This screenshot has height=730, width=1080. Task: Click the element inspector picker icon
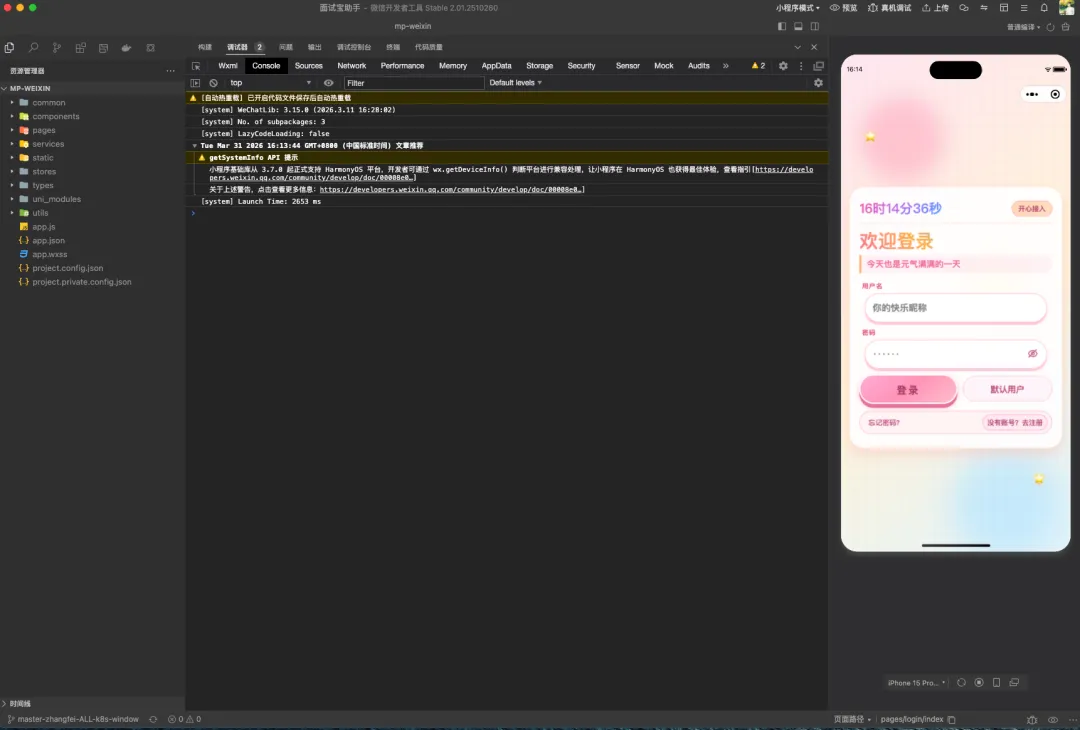(x=196, y=66)
